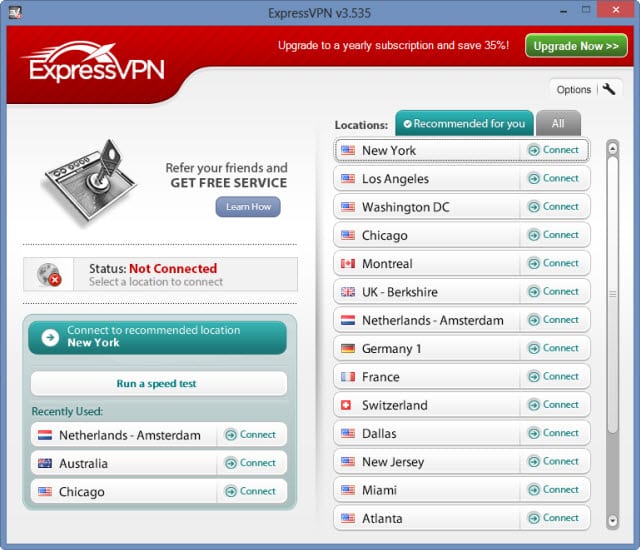Screen dimensions: 640x550
Task: Click the ExpressVPN logo
Action: click(94, 62)
